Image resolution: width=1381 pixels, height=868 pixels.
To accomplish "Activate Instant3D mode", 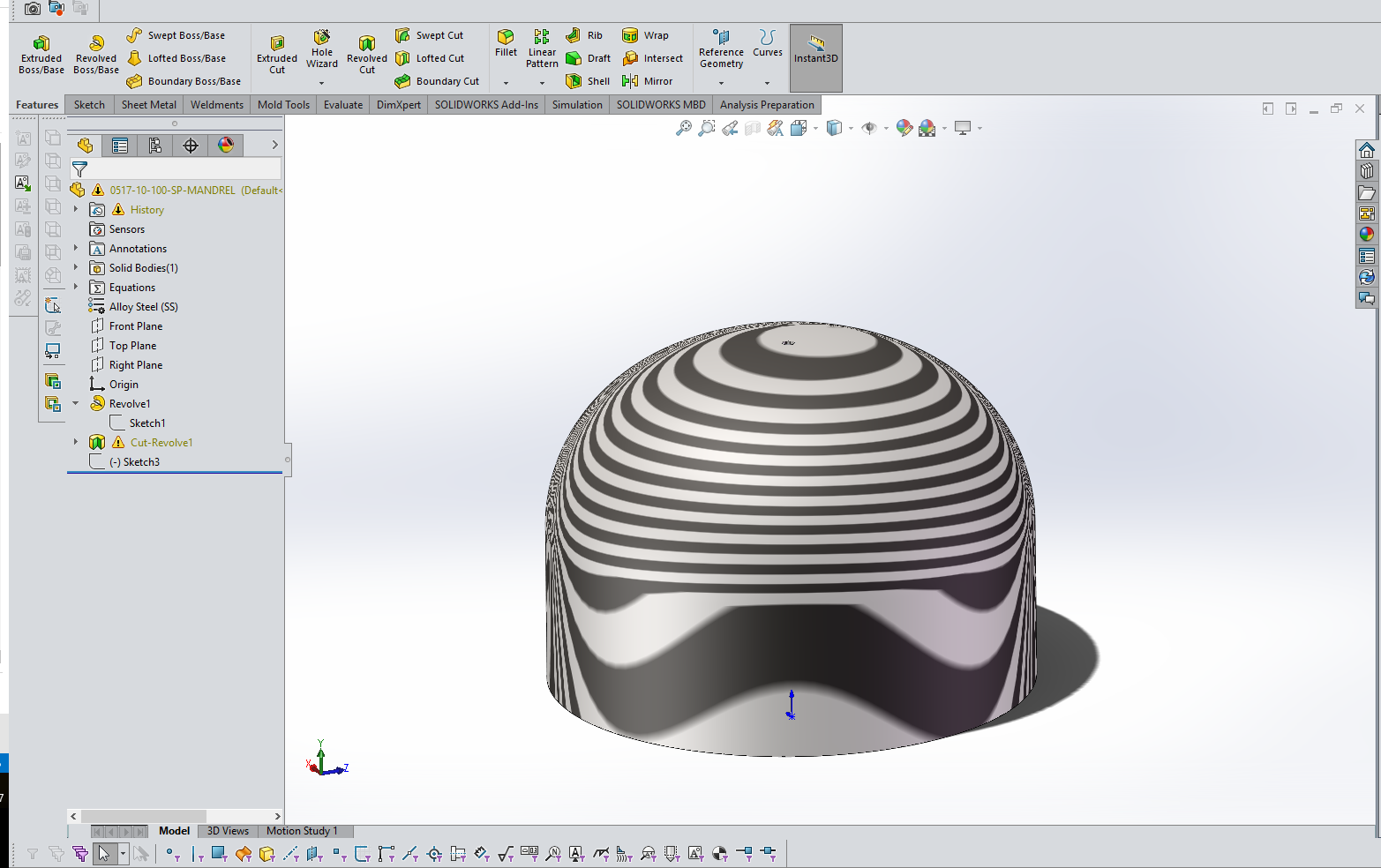I will point(814,53).
